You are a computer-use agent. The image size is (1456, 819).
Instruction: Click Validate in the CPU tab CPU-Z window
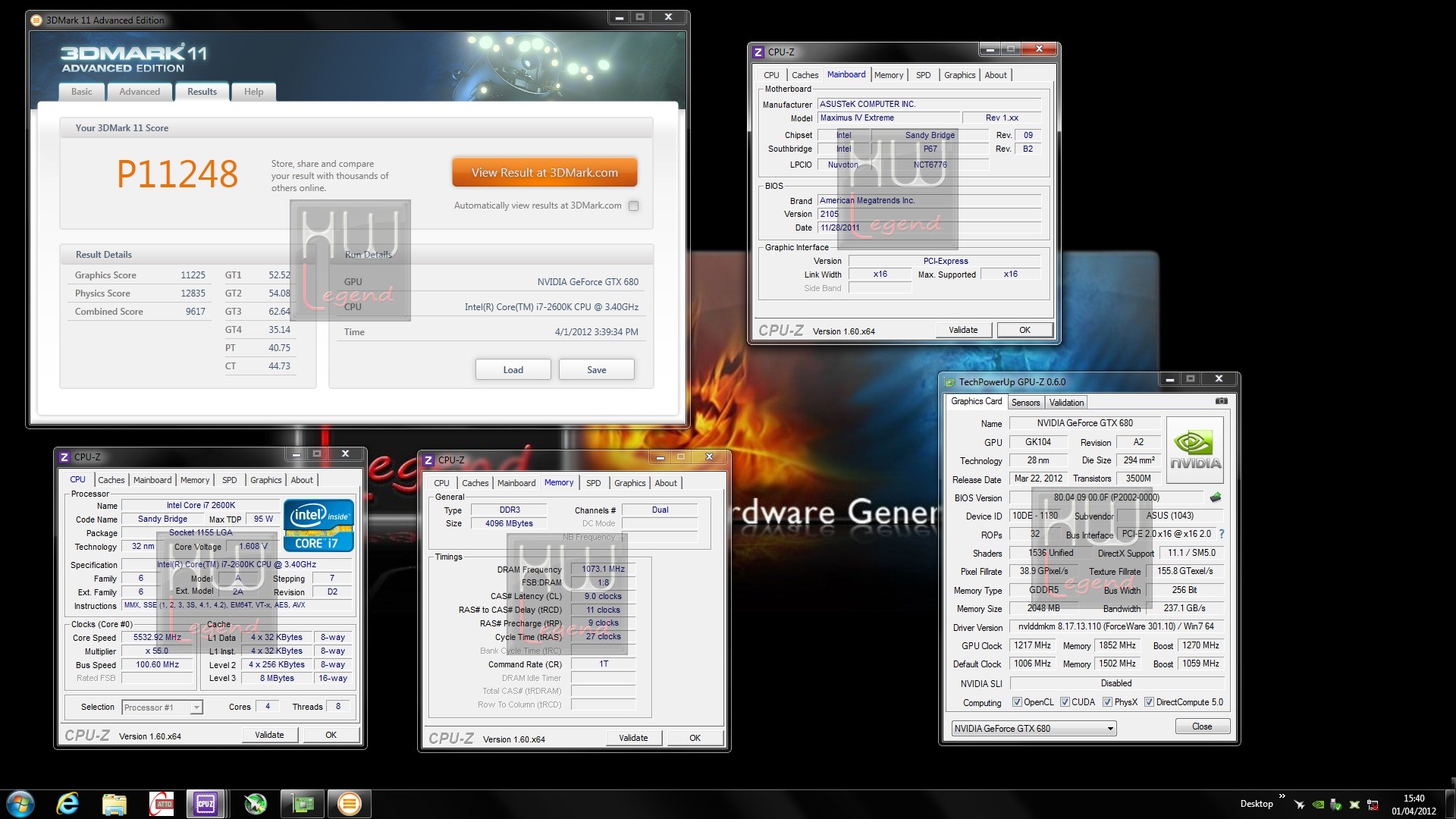coord(269,735)
